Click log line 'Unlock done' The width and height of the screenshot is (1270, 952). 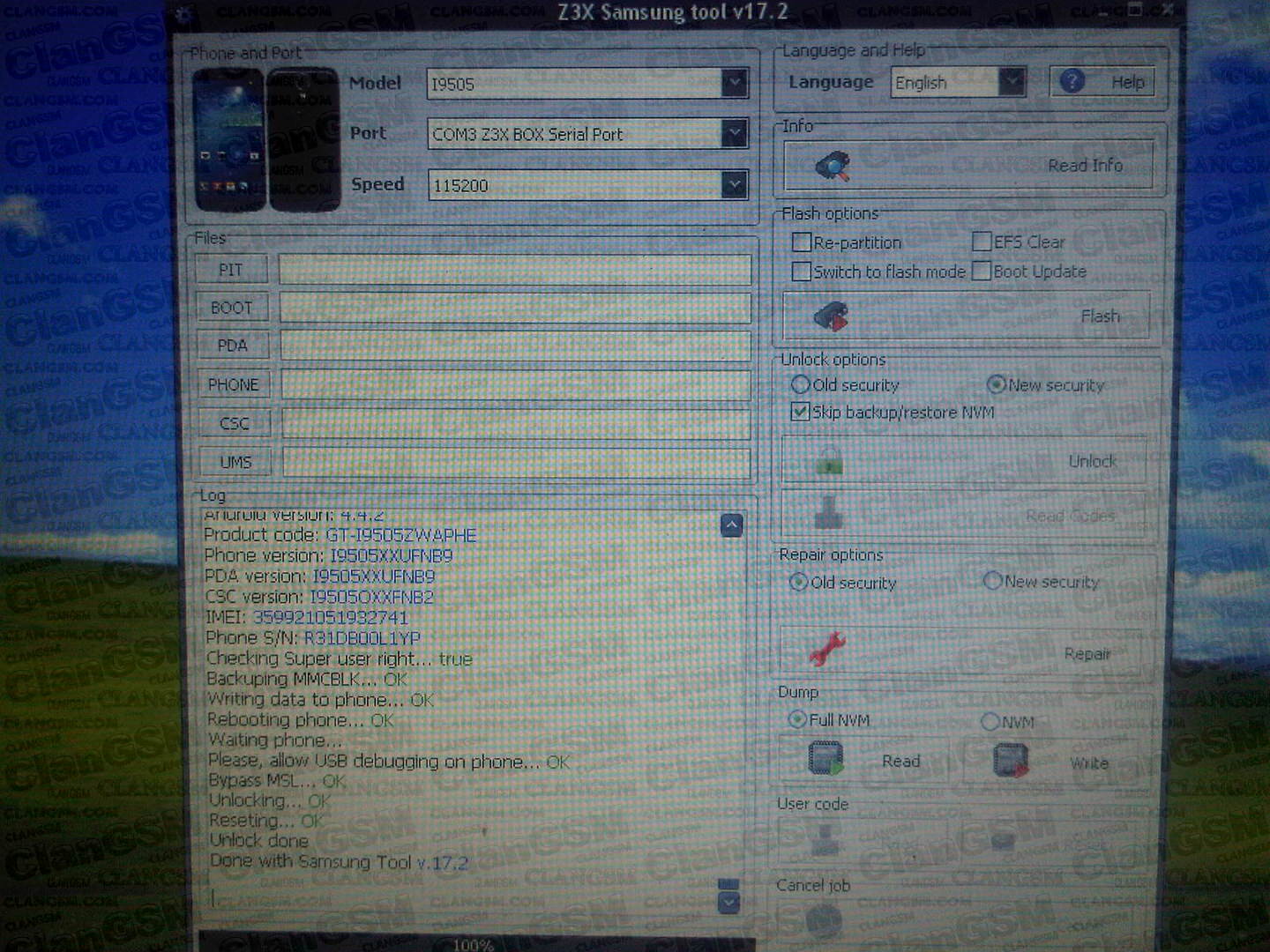259,841
